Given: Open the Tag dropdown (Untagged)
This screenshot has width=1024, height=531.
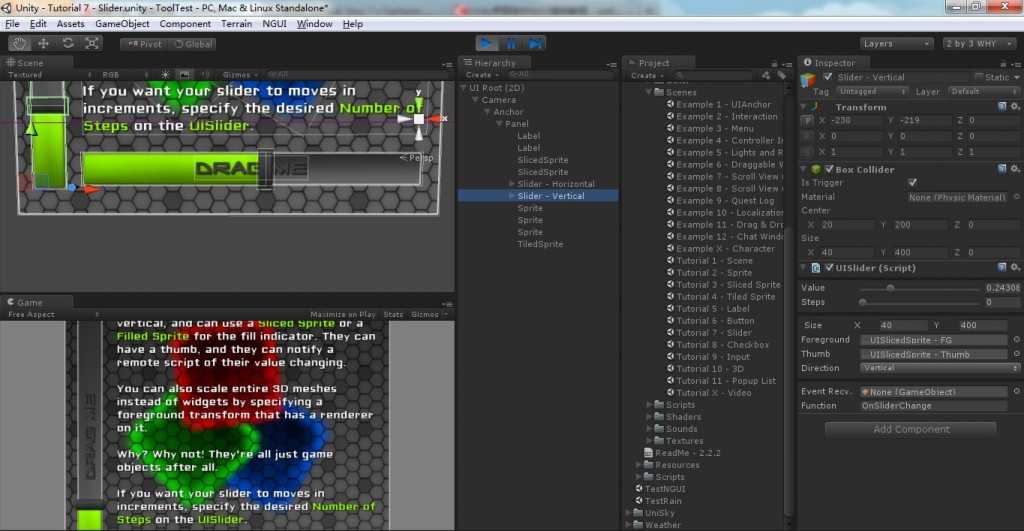Looking at the screenshot, I should [872, 91].
